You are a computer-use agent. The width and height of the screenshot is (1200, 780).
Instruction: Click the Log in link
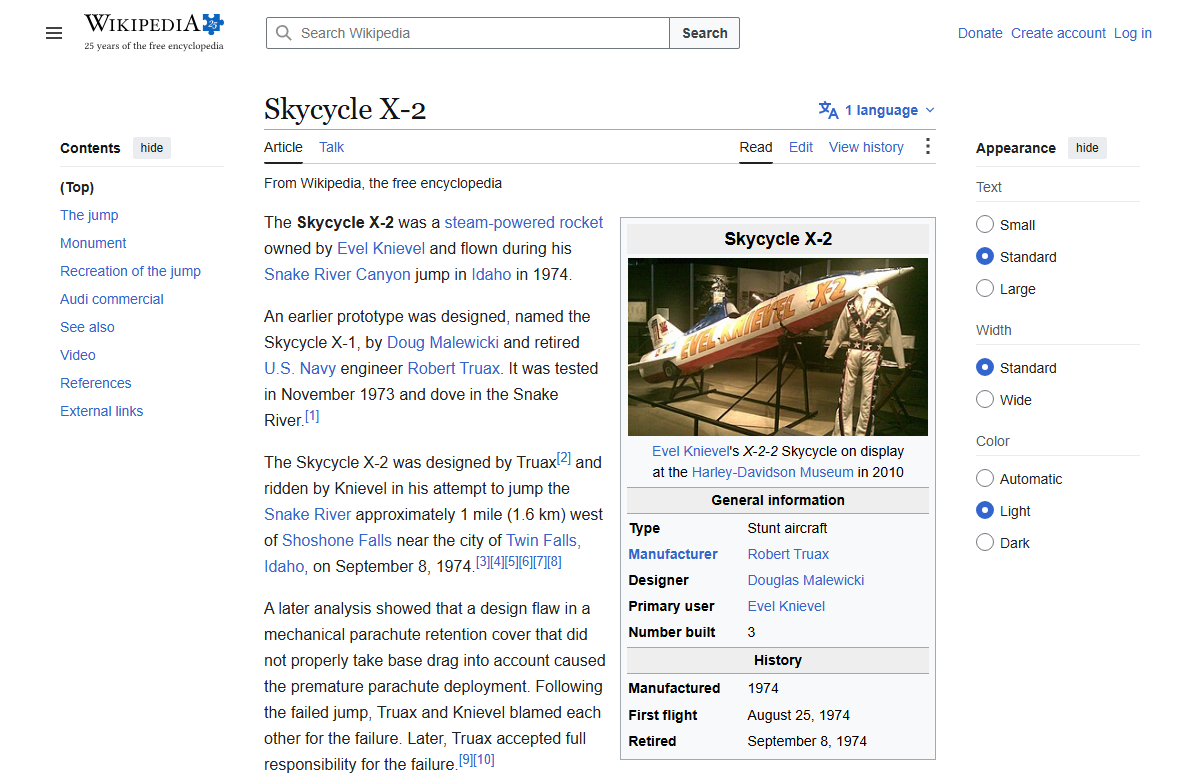(1133, 33)
